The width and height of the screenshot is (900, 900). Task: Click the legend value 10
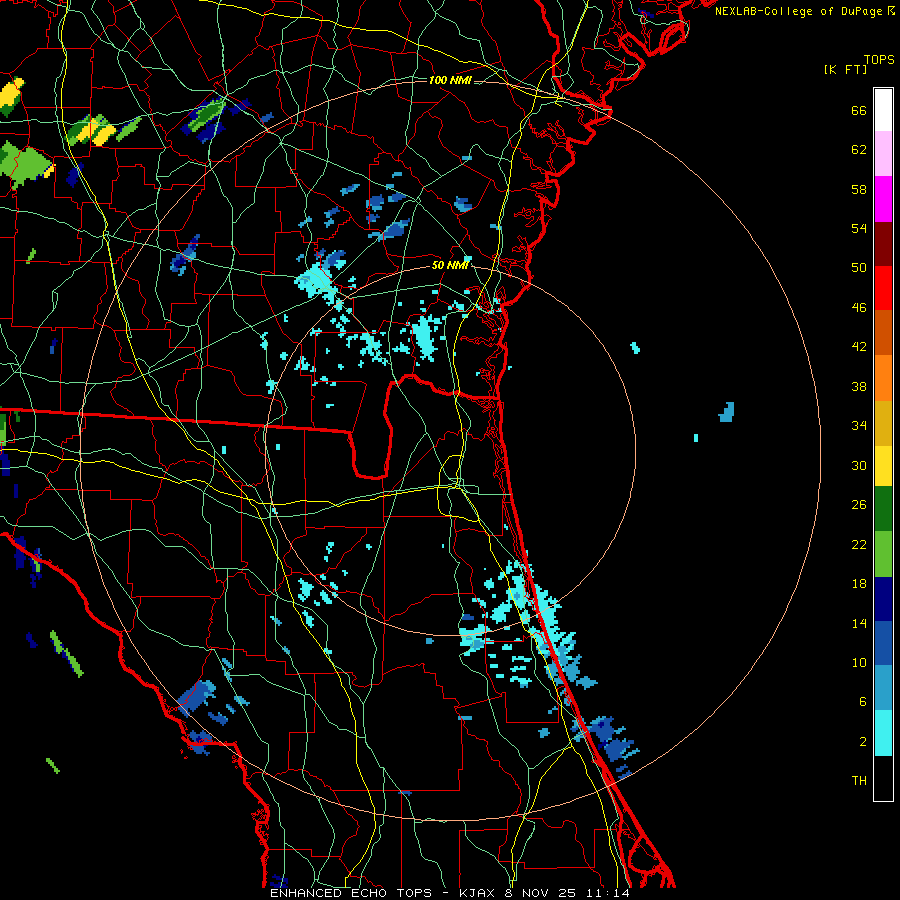coord(859,662)
